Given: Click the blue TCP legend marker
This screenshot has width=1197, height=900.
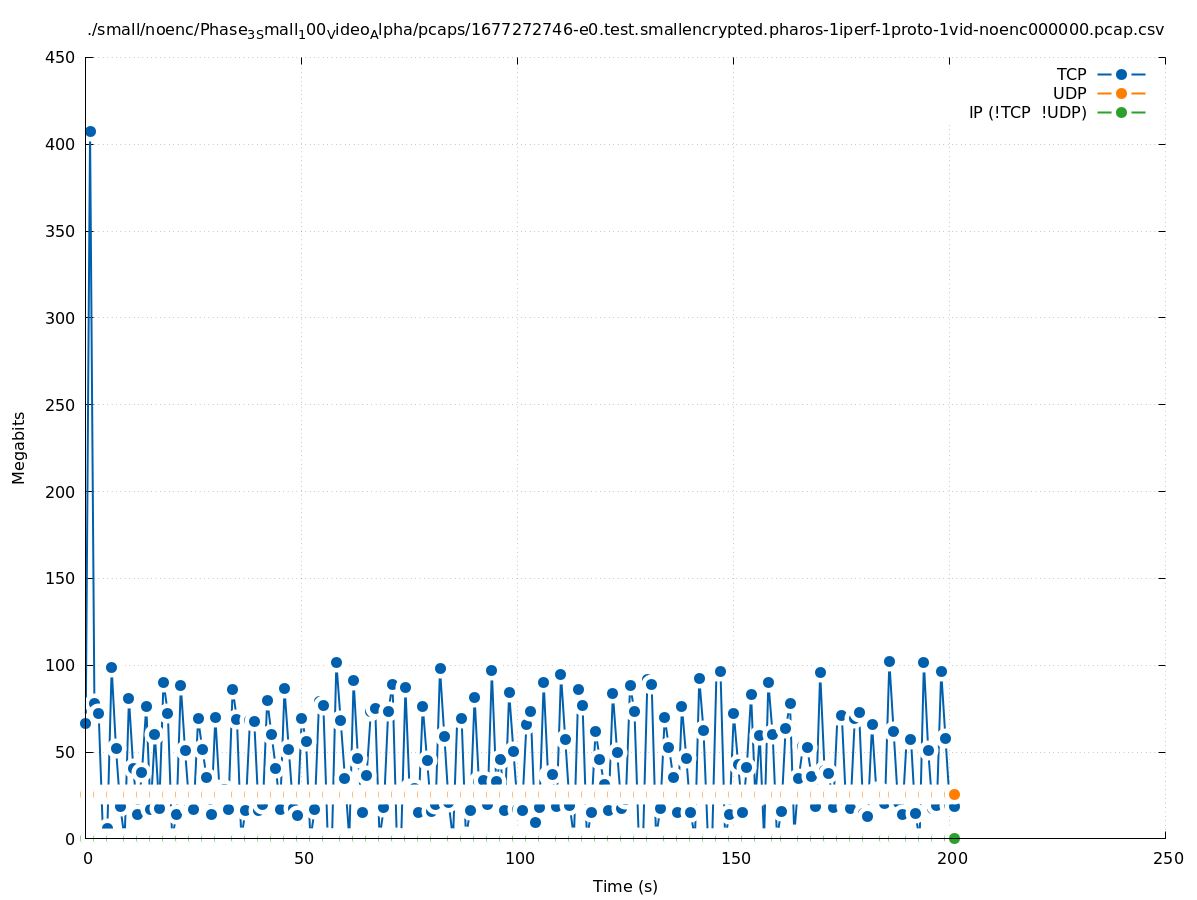Looking at the screenshot, I should (1121, 74).
